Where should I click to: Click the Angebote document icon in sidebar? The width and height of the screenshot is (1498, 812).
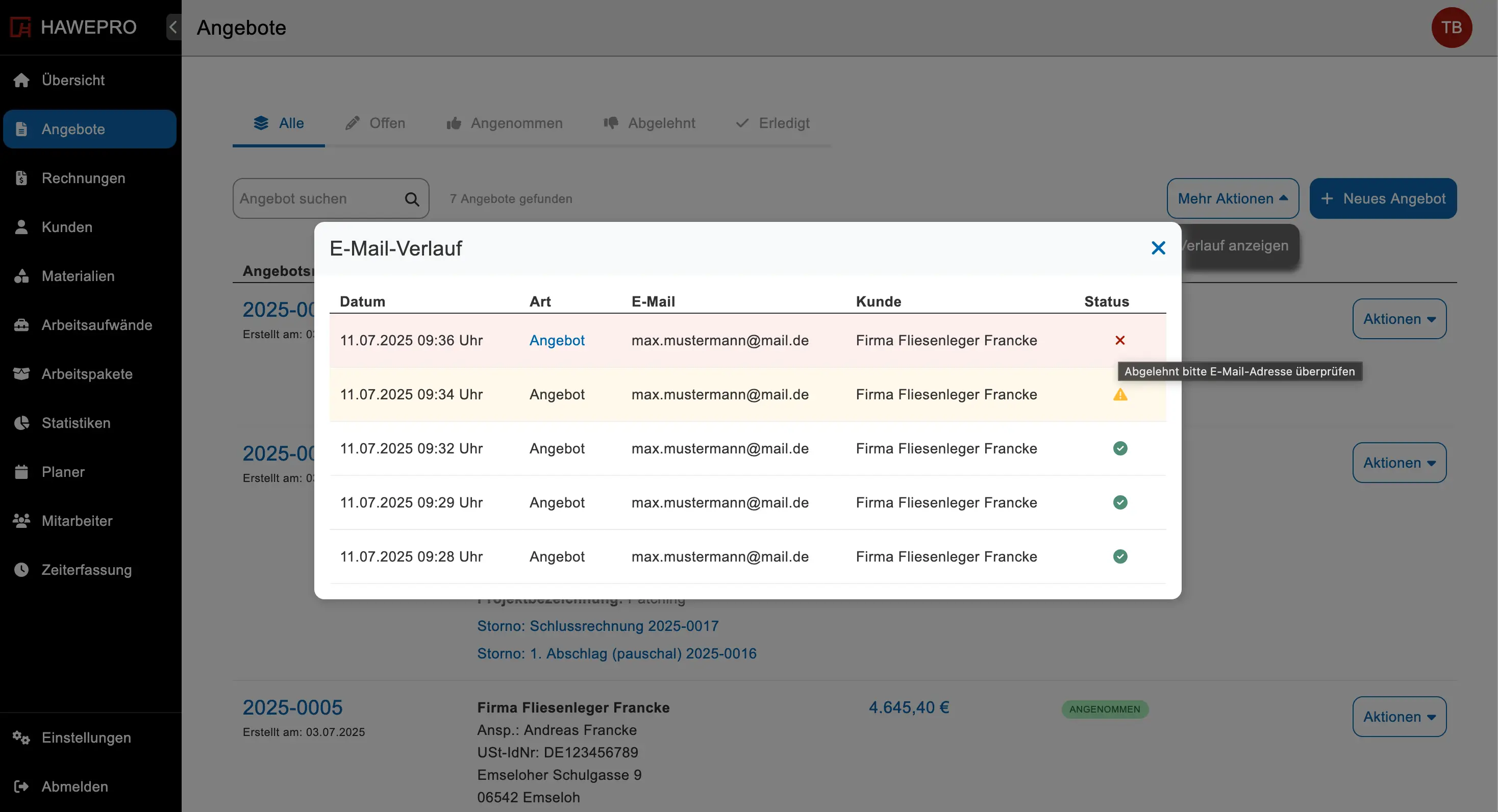click(x=21, y=129)
